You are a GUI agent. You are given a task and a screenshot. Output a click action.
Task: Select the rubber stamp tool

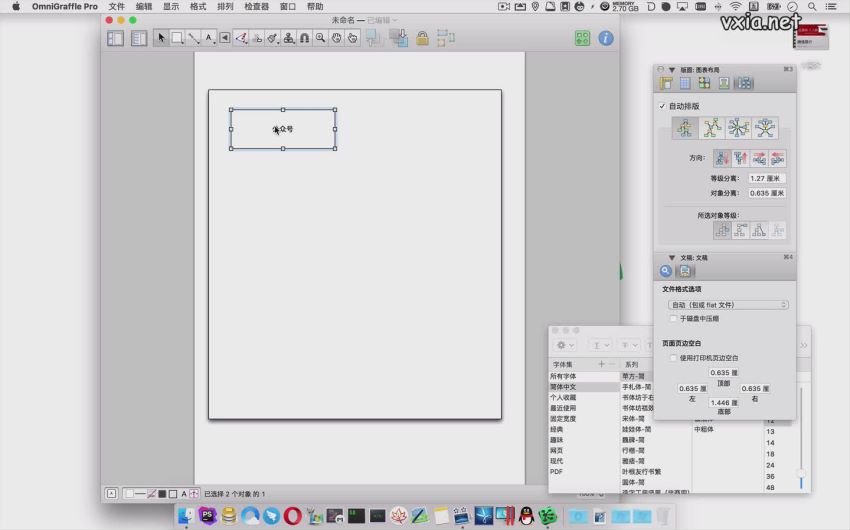tap(289, 38)
